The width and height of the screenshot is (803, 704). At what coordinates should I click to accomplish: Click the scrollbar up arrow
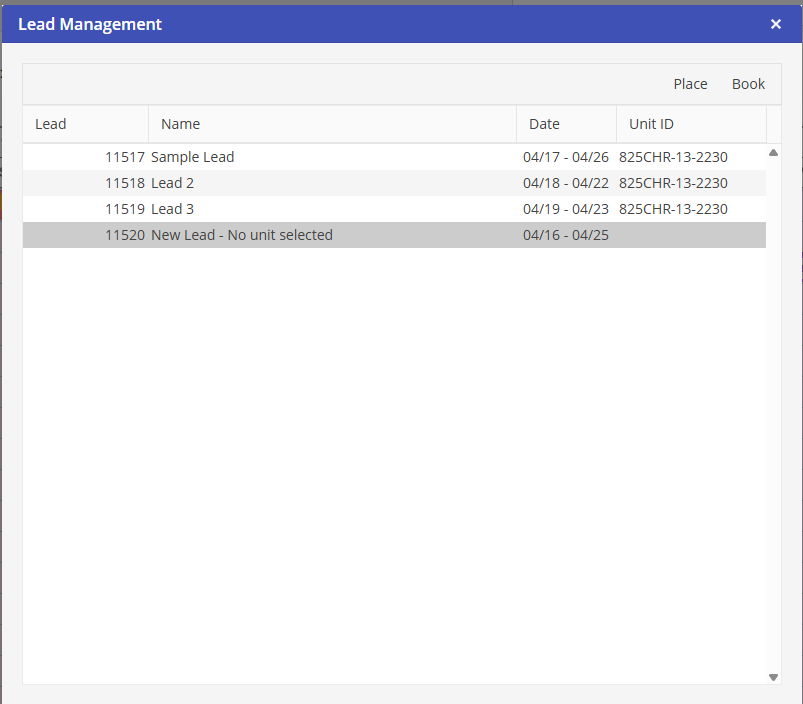[773, 153]
